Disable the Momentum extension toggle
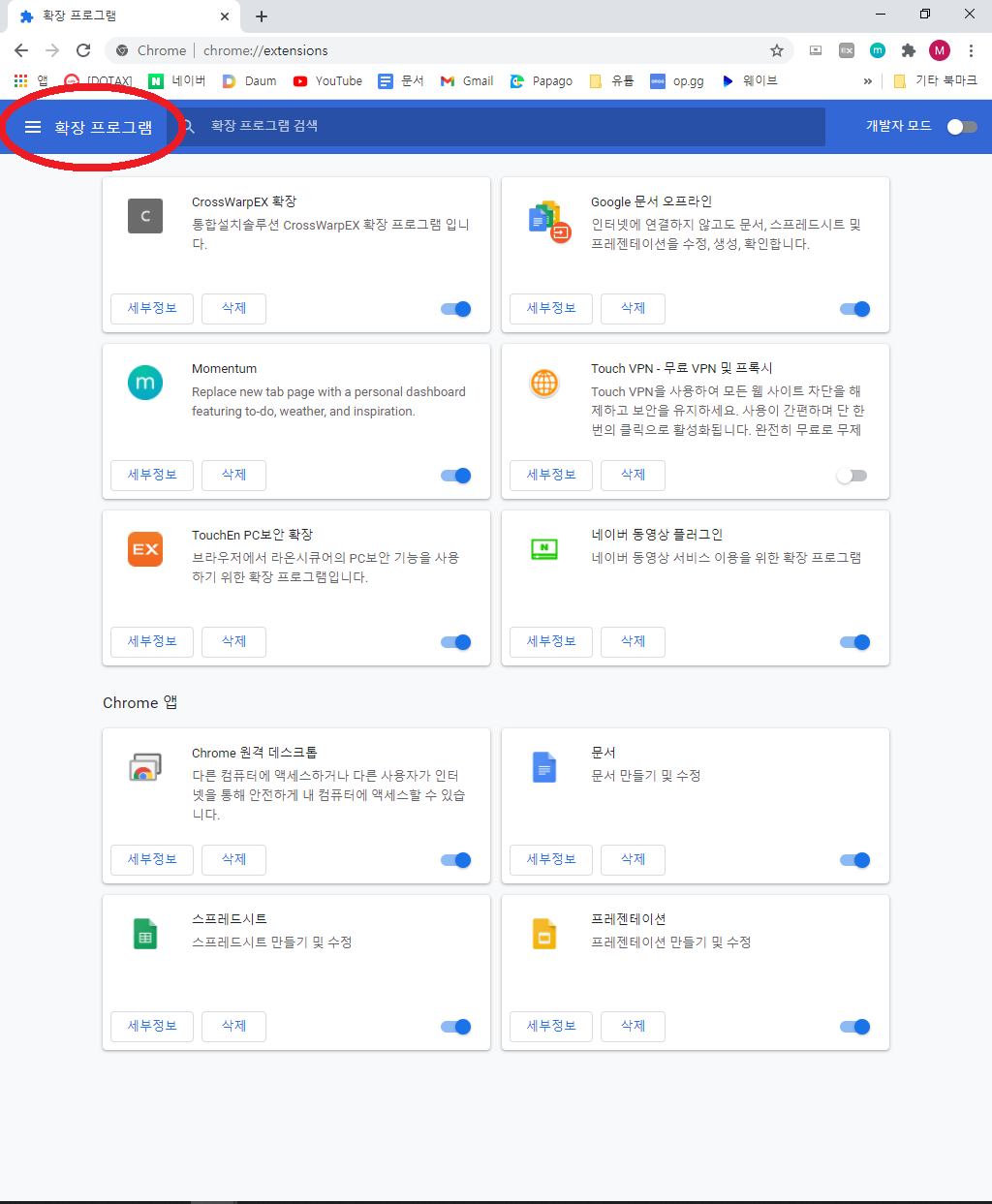 pos(456,476)
